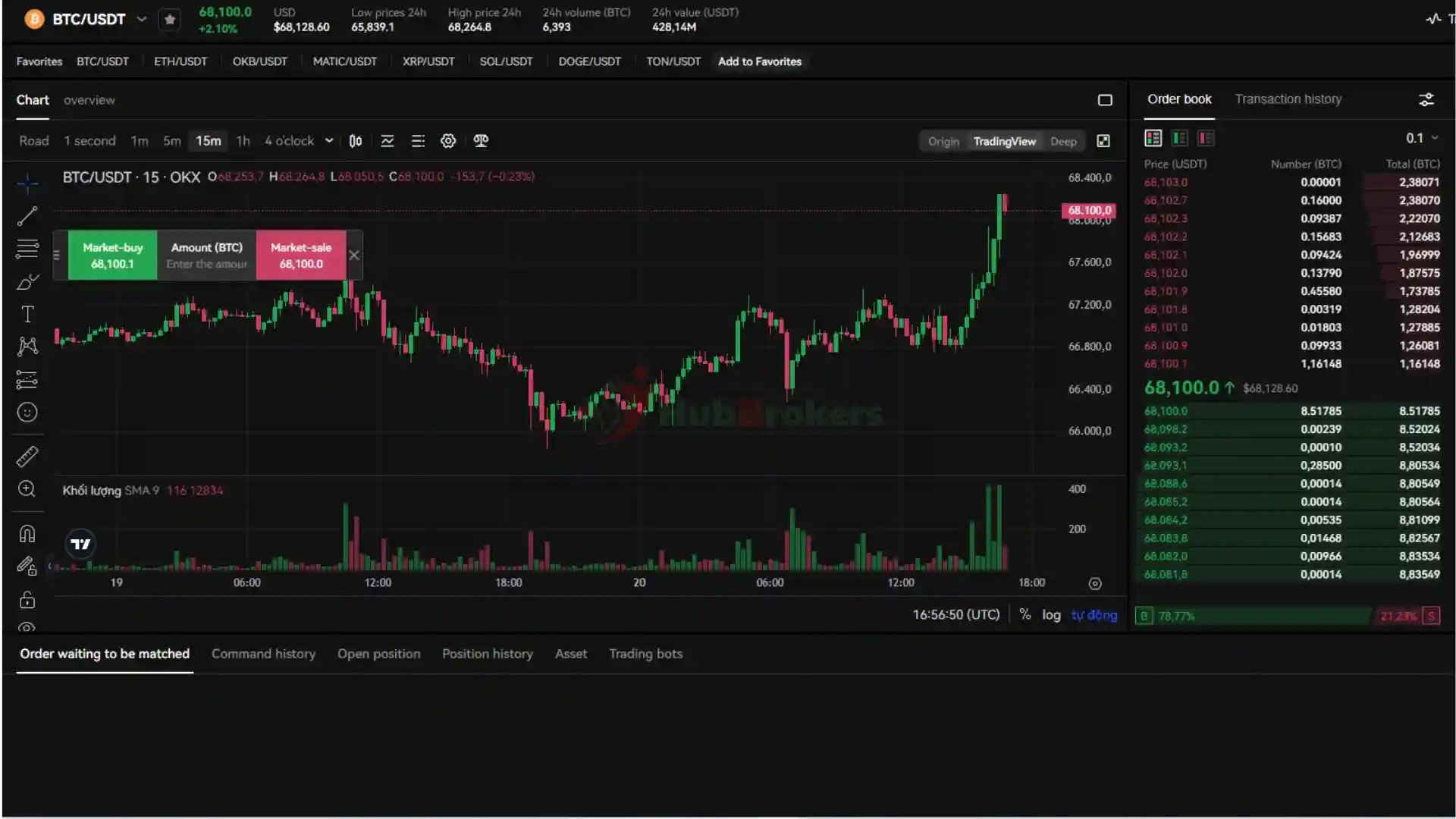Toggle log scale on chart

[1051, 615]
